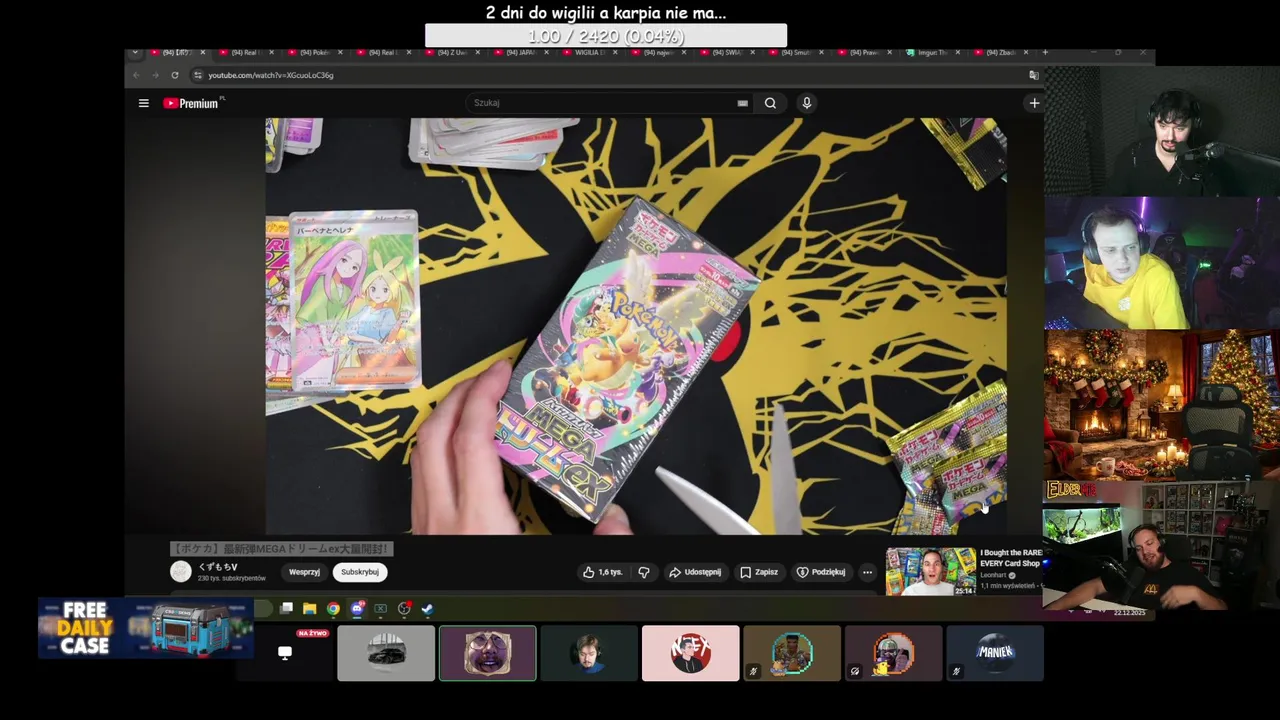Click the translate icon in the address bar

pyautogui.click(x=1034, y=75)
